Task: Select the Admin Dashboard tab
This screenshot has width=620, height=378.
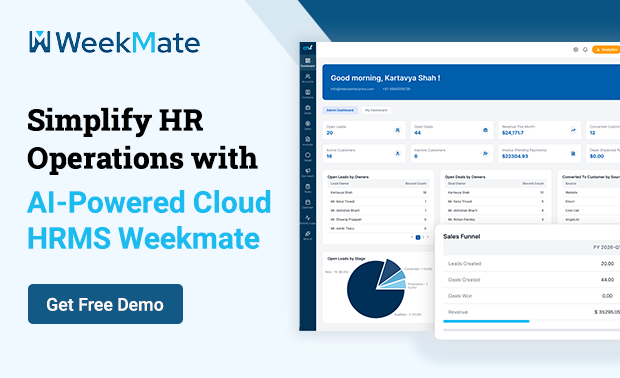Action: 340,110
